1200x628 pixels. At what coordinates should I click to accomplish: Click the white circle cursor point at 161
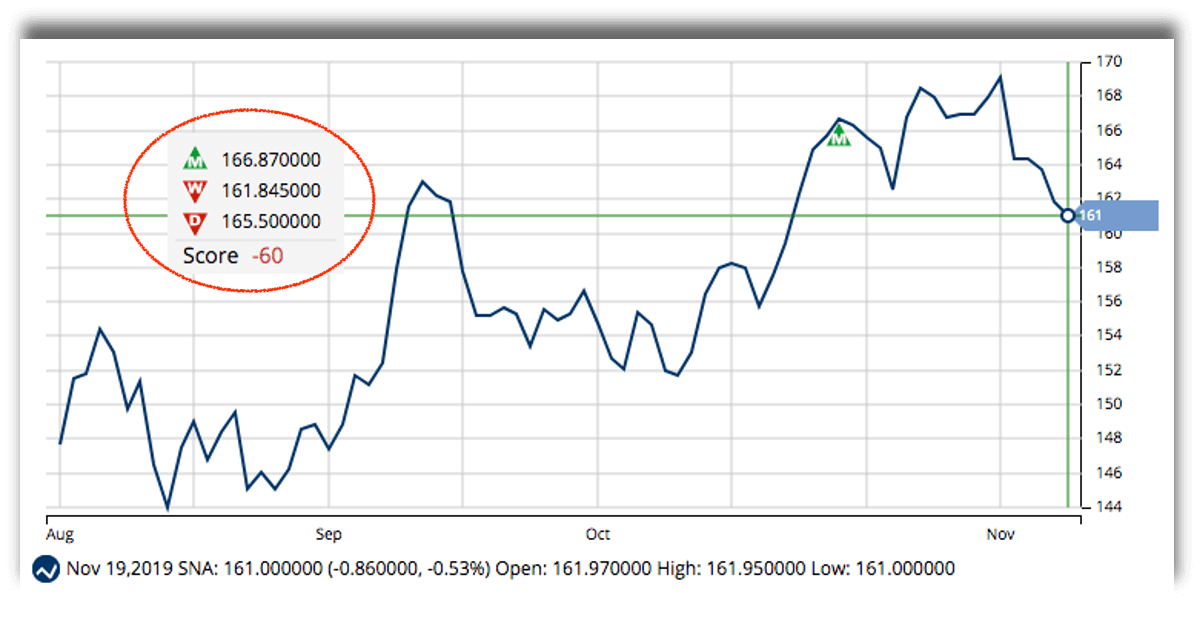(x=1068, y=215)
